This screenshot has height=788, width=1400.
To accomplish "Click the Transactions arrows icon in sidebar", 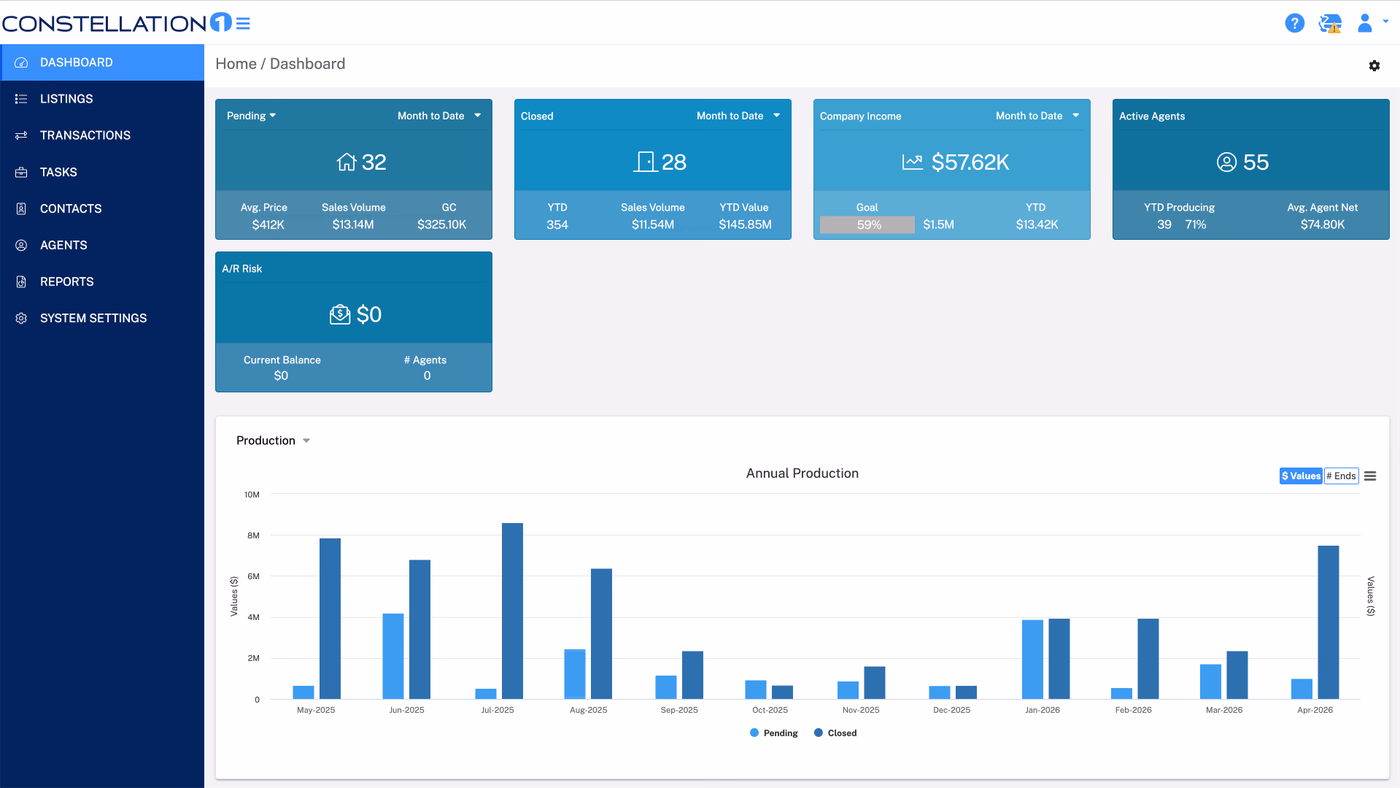I will tap(21, 136).
